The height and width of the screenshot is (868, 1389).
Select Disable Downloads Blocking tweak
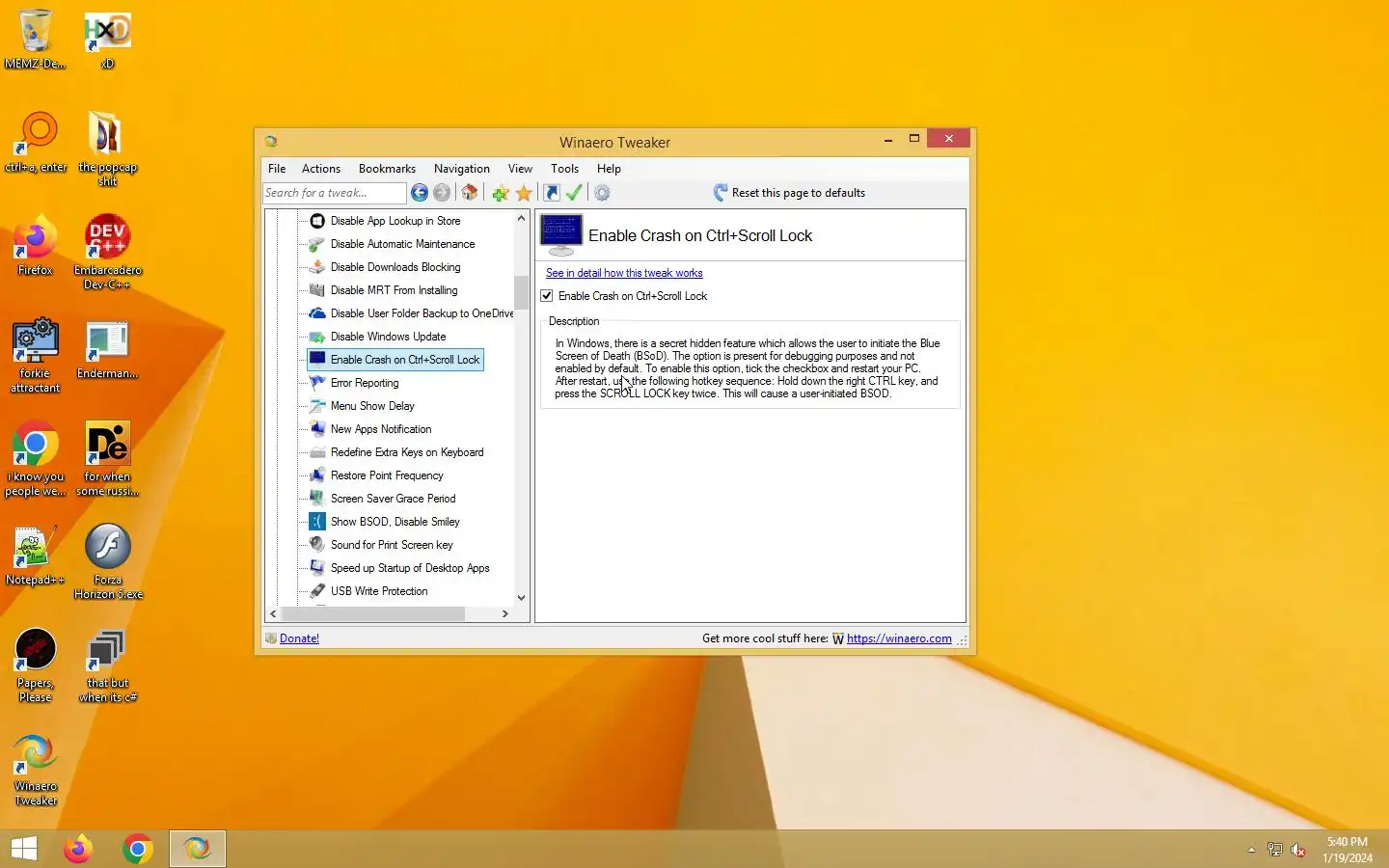coord(395,267)
